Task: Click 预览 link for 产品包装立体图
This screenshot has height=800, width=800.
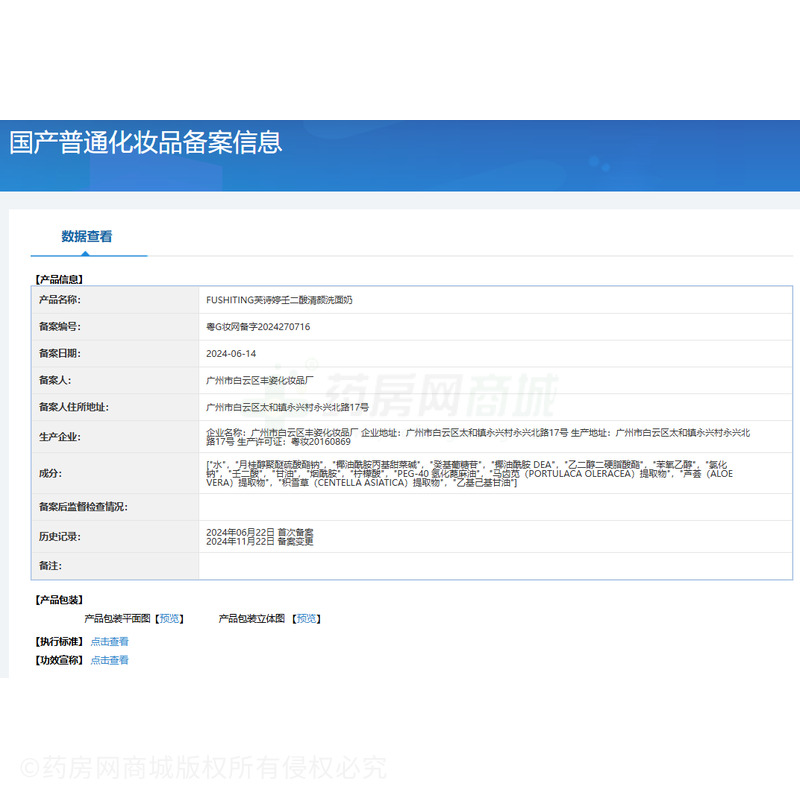Action: coord(307,619)
